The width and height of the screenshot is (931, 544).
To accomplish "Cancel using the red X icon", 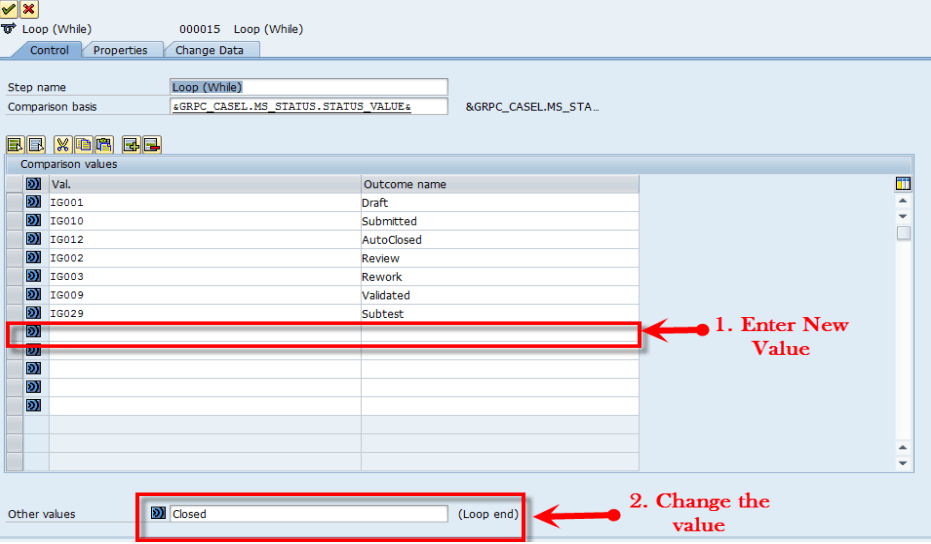I will [x=28, y=9].
